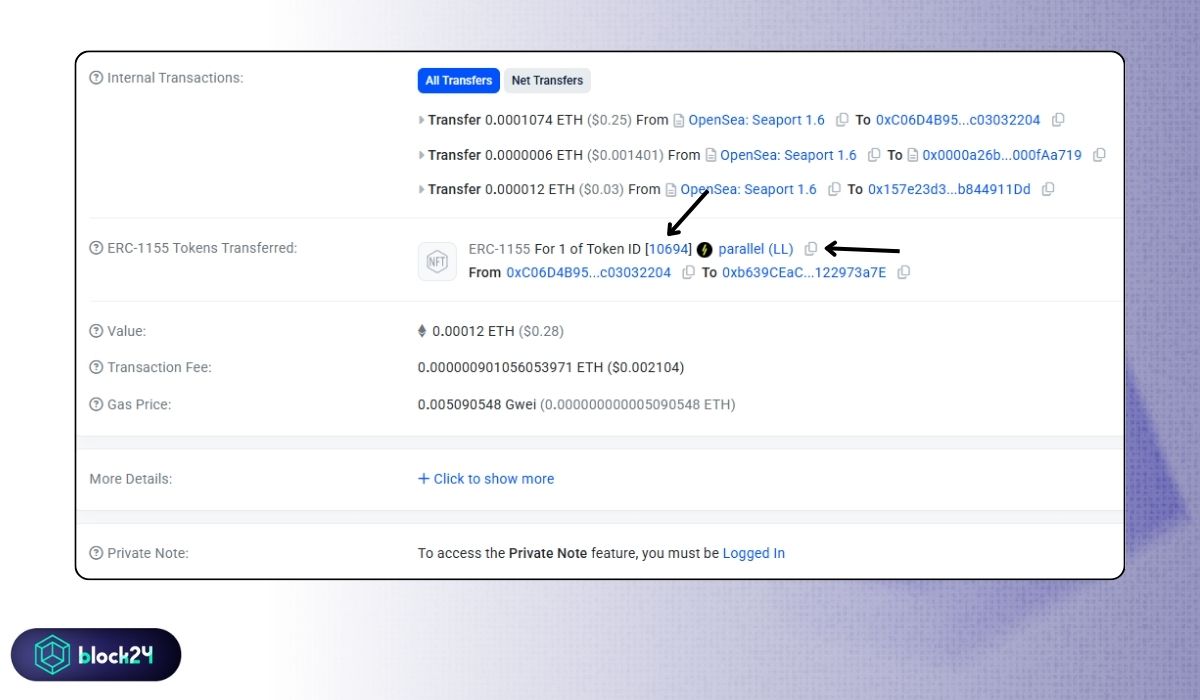The height and width of the screenshot is (700, 1200).
Task: Open OpenSea: Seaport 1.6 link in third transfer
Action: tap(749, 189)
